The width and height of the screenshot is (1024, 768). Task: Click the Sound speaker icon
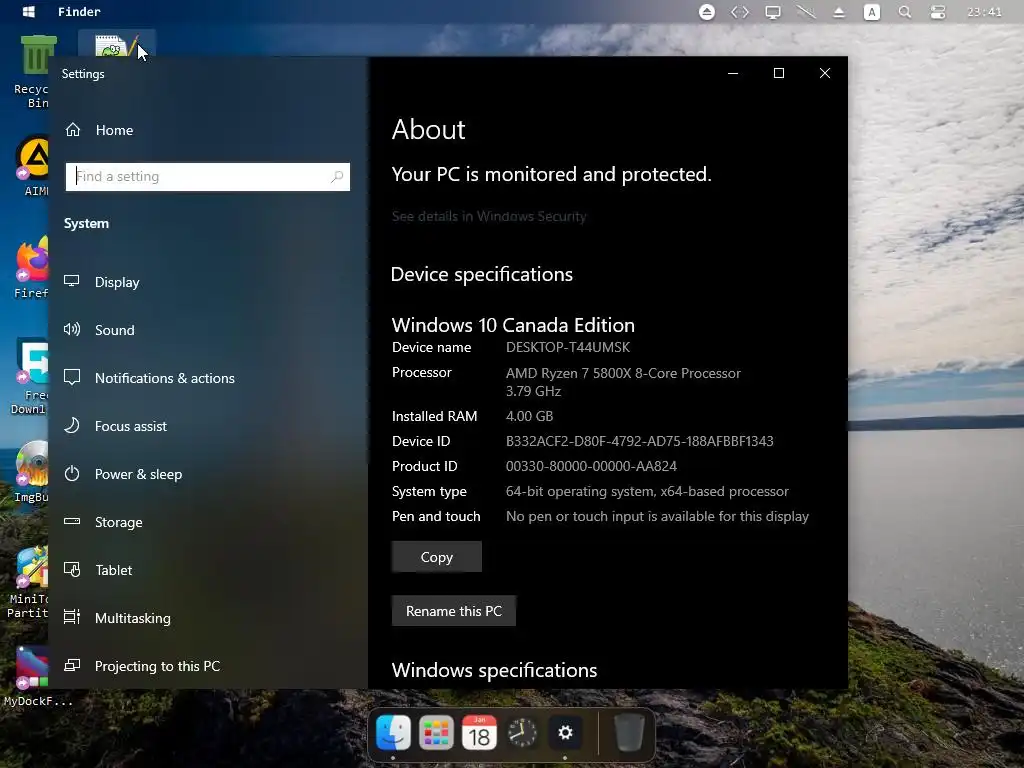point(72,329)
